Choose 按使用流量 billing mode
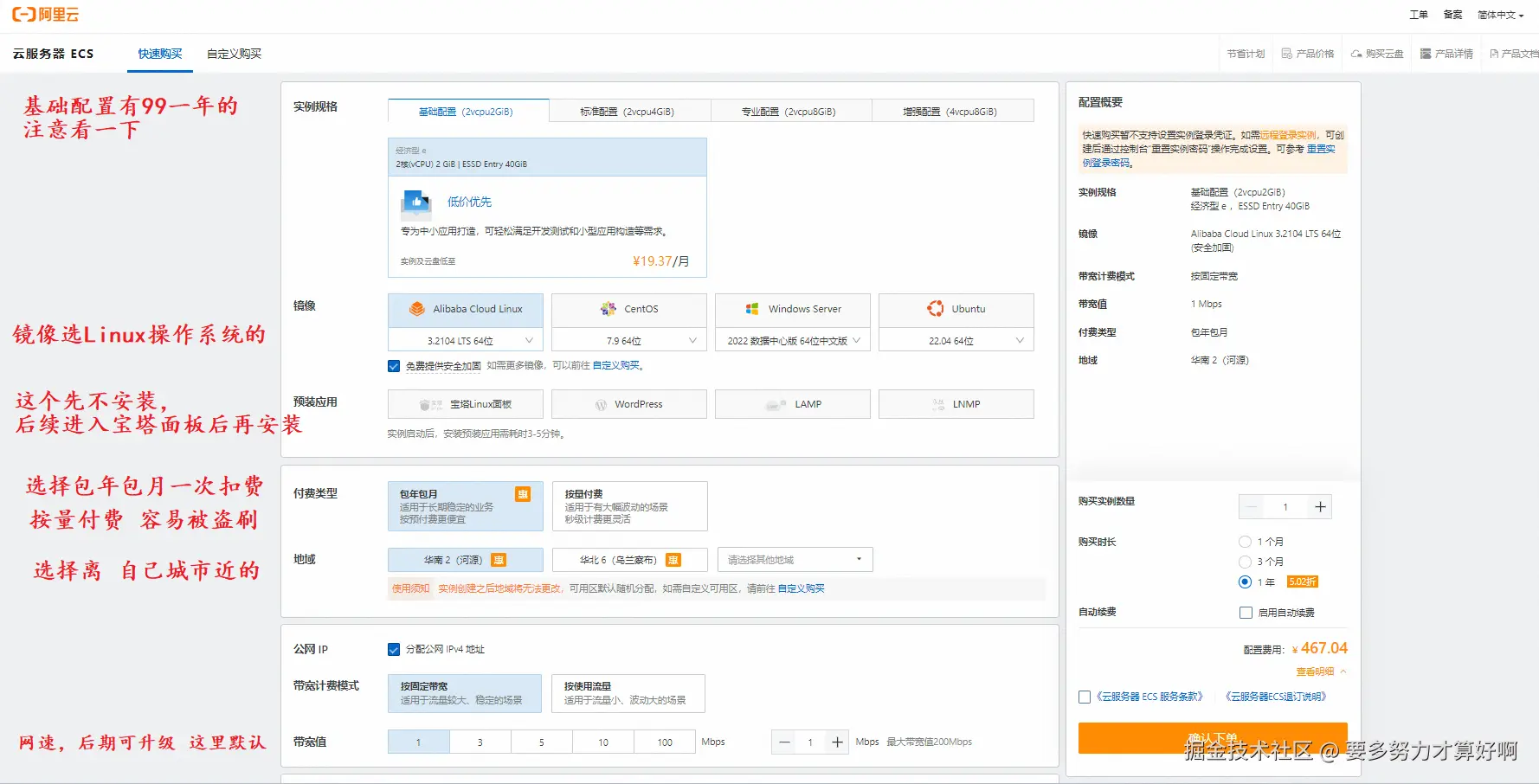This screenshot has height=784, width=1539. coord(628,693)
